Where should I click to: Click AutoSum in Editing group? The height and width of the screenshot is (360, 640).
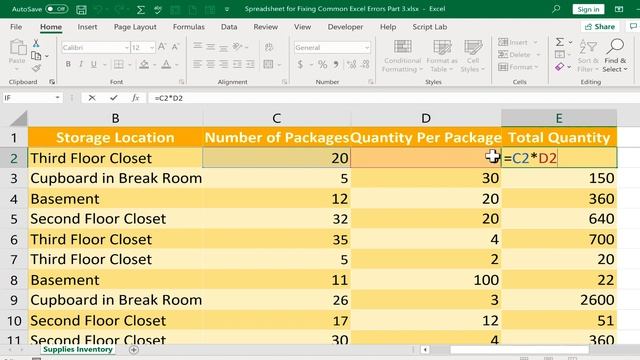(x=560, y=42)
